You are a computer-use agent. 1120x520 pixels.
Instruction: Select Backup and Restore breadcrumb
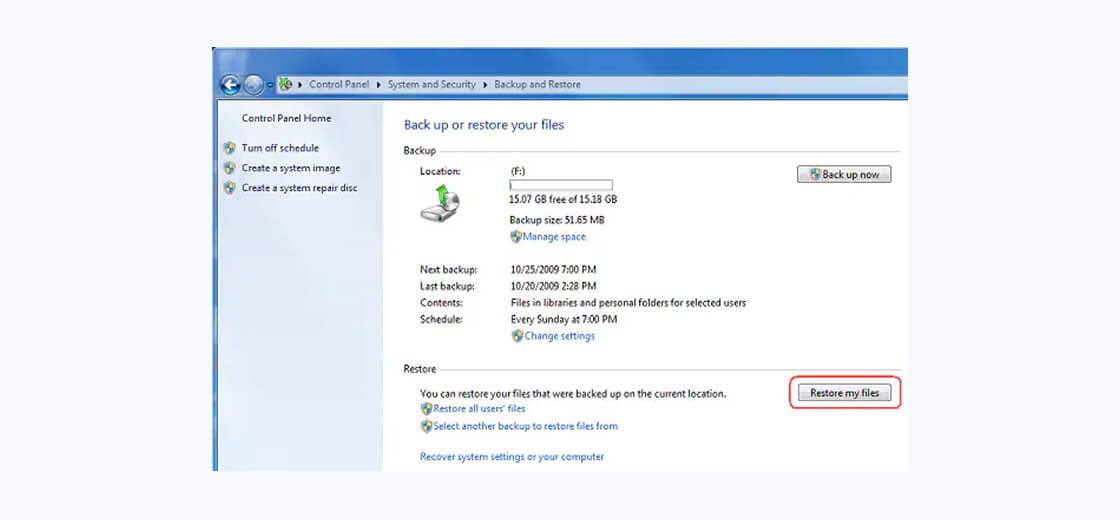coord(537,84)
